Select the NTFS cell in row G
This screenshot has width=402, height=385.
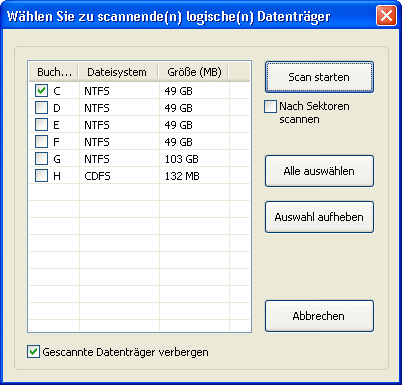(97, 159)
